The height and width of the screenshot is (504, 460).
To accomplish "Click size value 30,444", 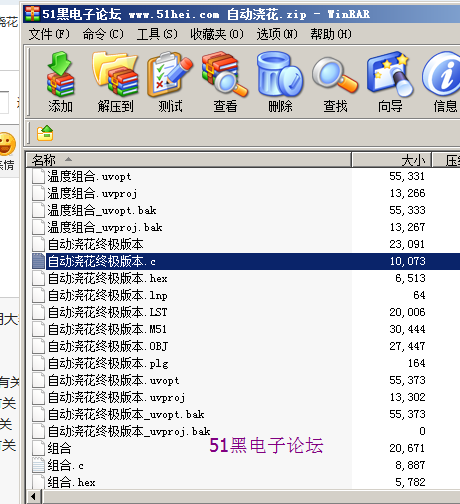I will coord(407,329).
